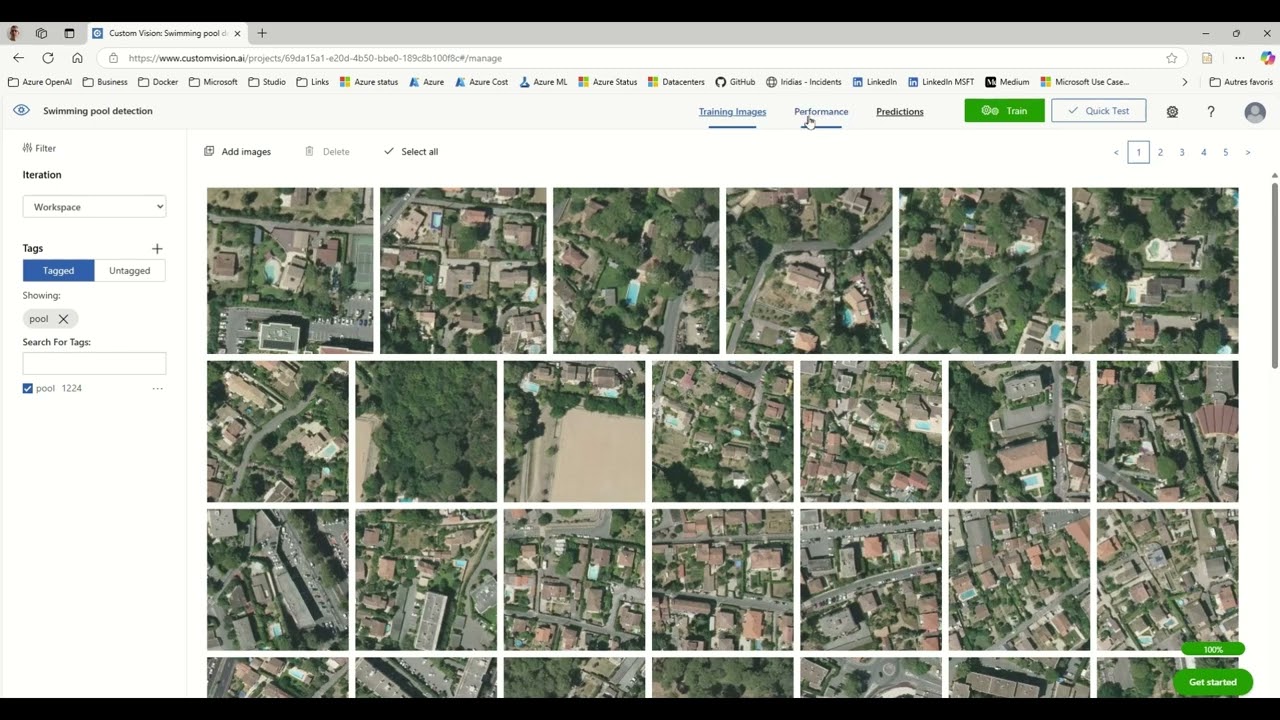1280x720 pixels.
Task: Click the green Train button
Action: click(1005, 111)
